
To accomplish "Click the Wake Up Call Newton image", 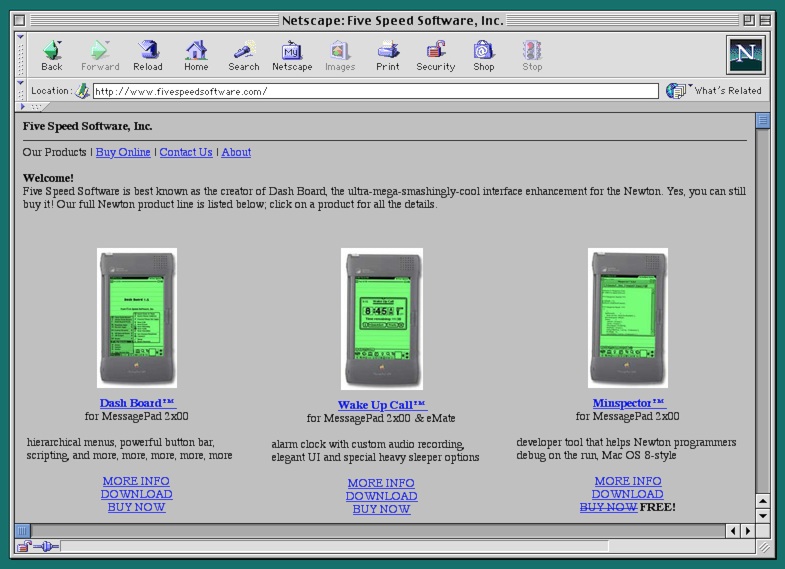I will click(x=382, y=319).
